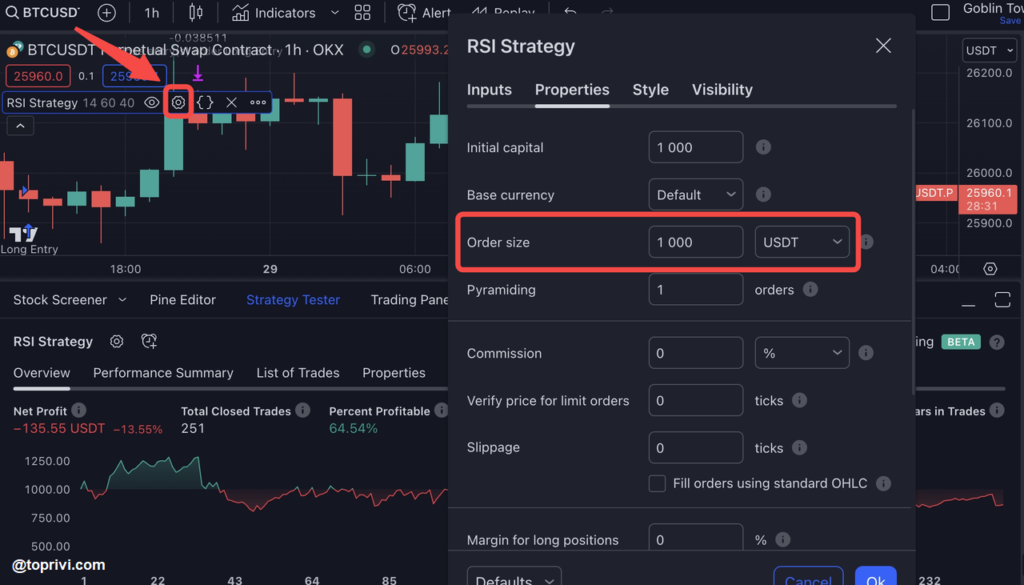Open the Strategy Tester tab
Screen dimensions: 1024x585
point(293,300)
